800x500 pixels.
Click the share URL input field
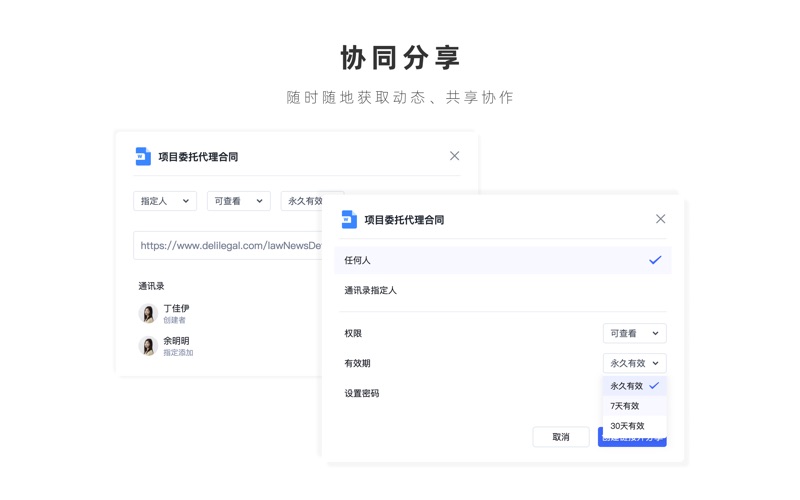tap(230, 245)
